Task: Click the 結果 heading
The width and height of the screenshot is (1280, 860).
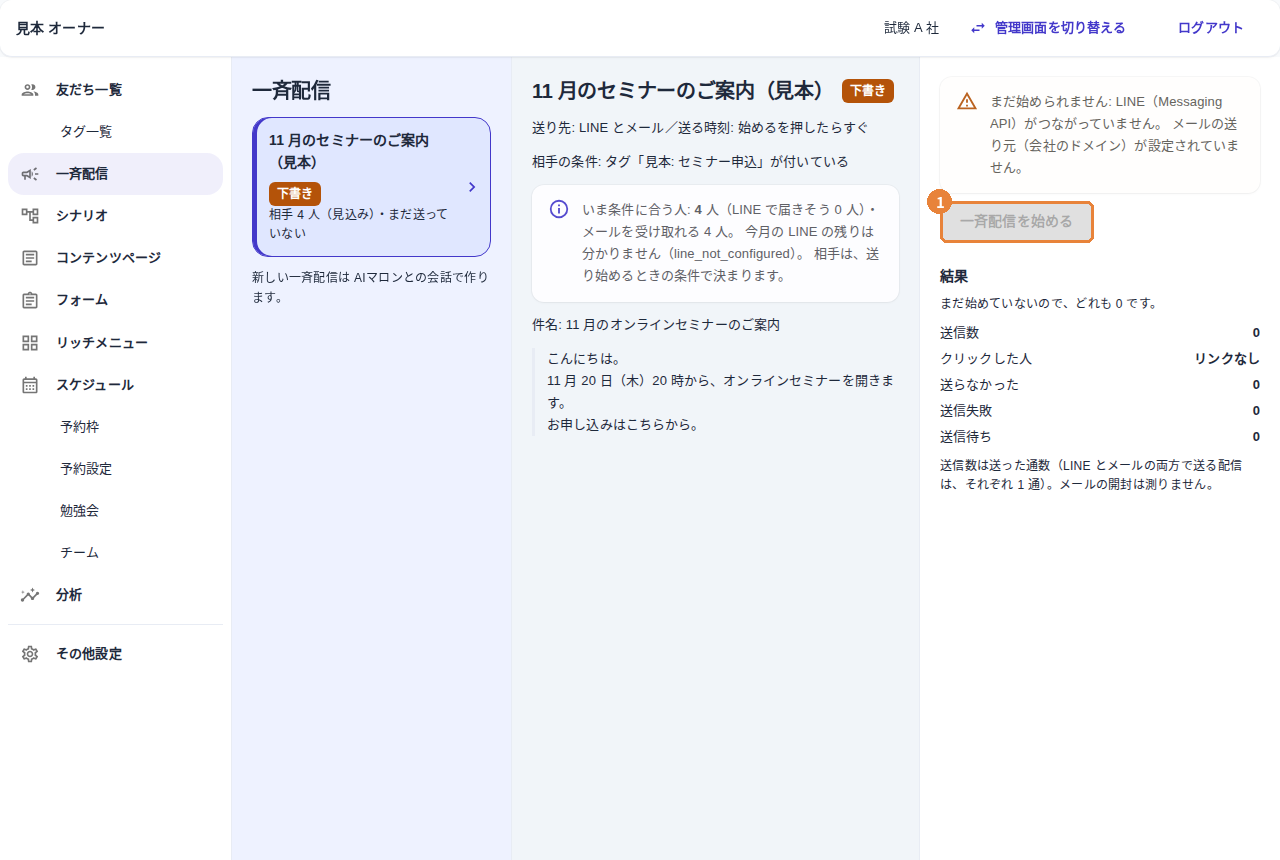Action: 954,277
